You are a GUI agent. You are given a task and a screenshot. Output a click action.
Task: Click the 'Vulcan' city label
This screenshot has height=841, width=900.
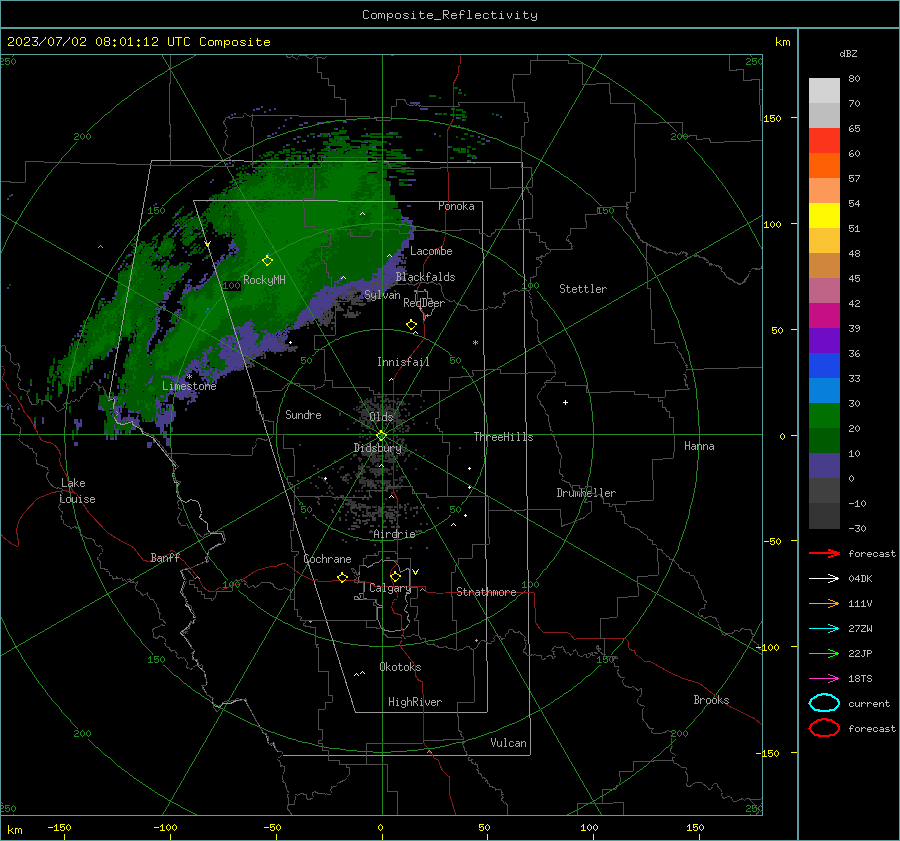point(508,743)
